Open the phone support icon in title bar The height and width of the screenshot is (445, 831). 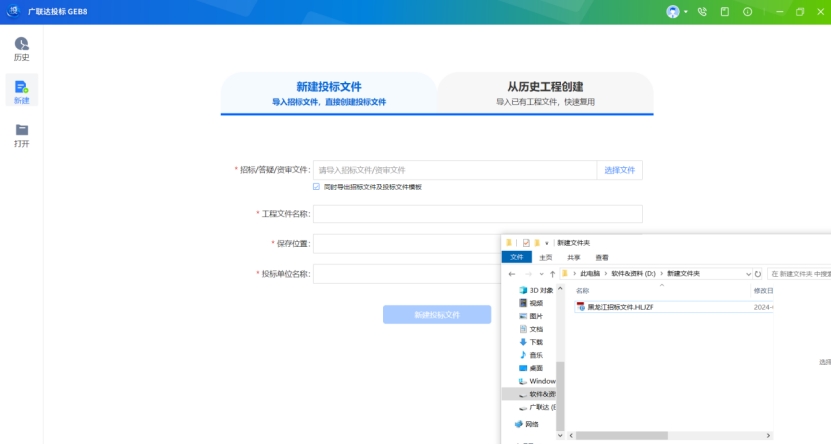tap(702, 12)
